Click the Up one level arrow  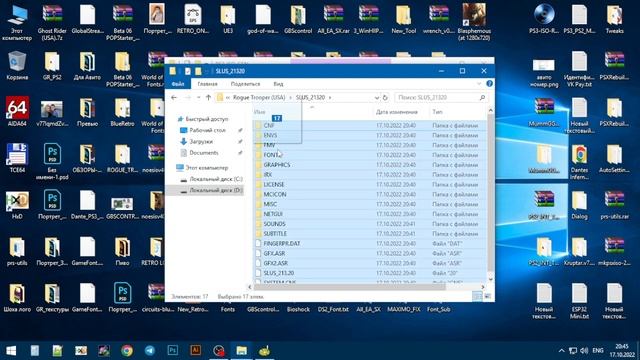pos(208,98)
